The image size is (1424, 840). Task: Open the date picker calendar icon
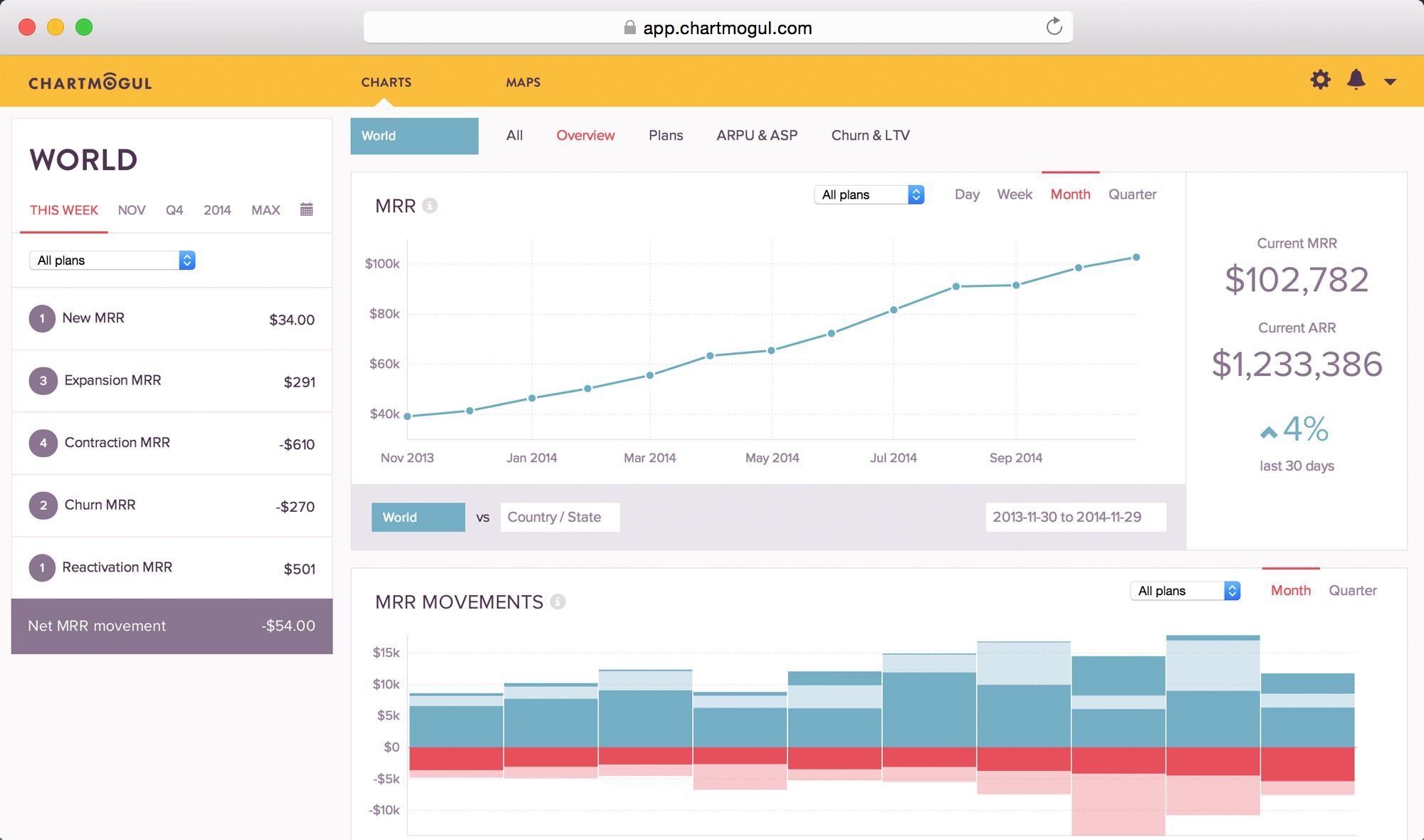click(306, 209)
